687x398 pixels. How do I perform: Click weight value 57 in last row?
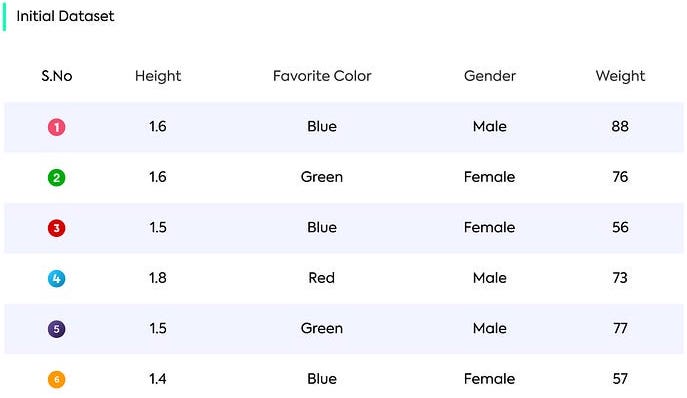coord(620,379)
